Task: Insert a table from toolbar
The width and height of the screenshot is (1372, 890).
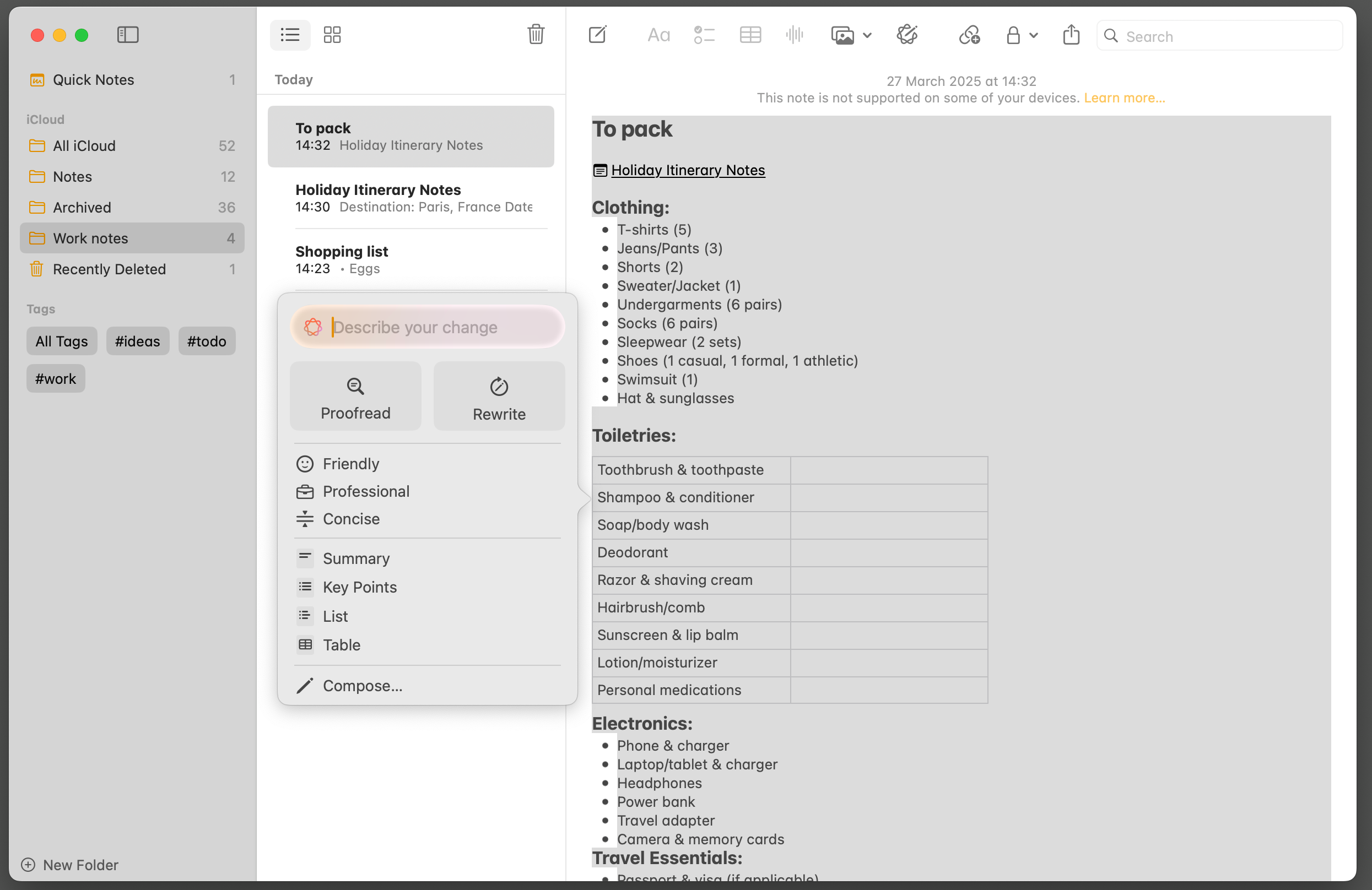Action: click(750, 35)
